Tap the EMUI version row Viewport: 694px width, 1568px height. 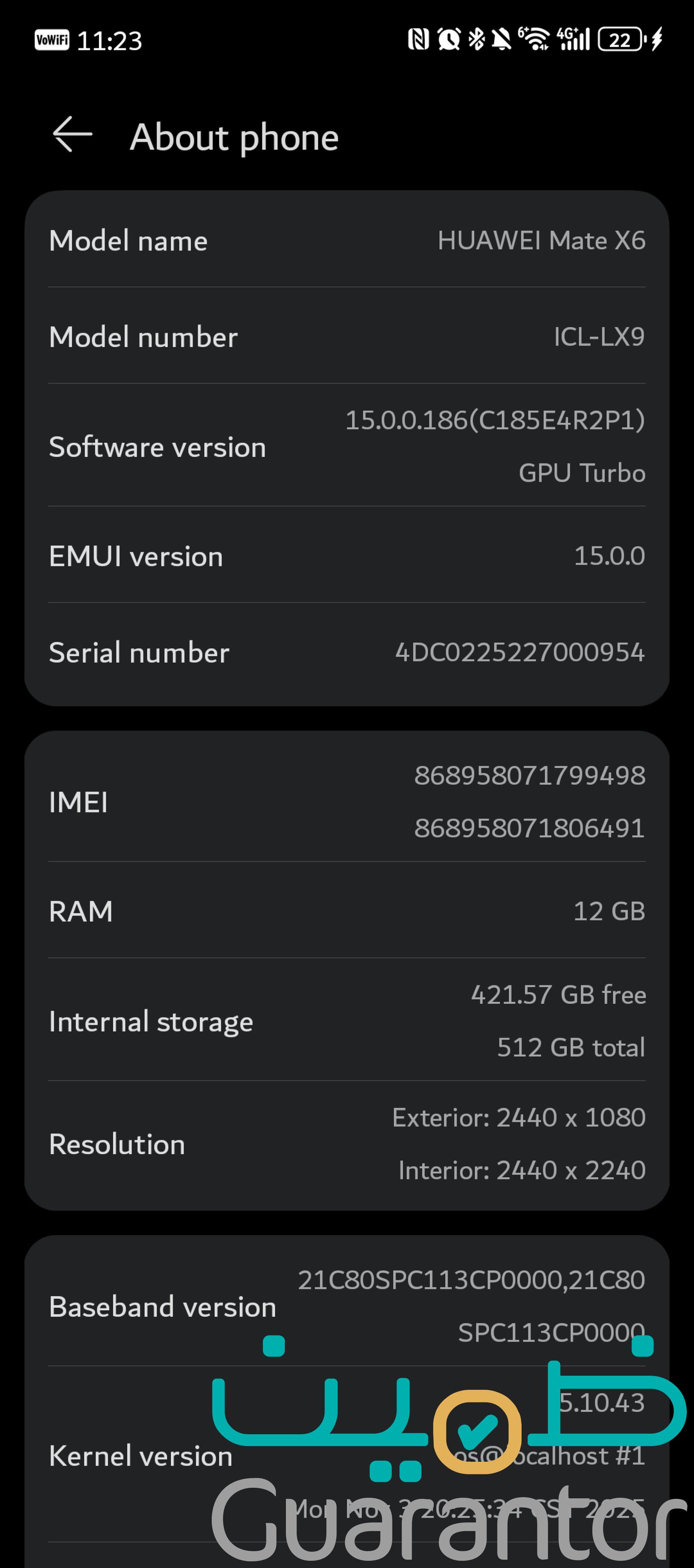pyautogui.click(x=347, y=556)
